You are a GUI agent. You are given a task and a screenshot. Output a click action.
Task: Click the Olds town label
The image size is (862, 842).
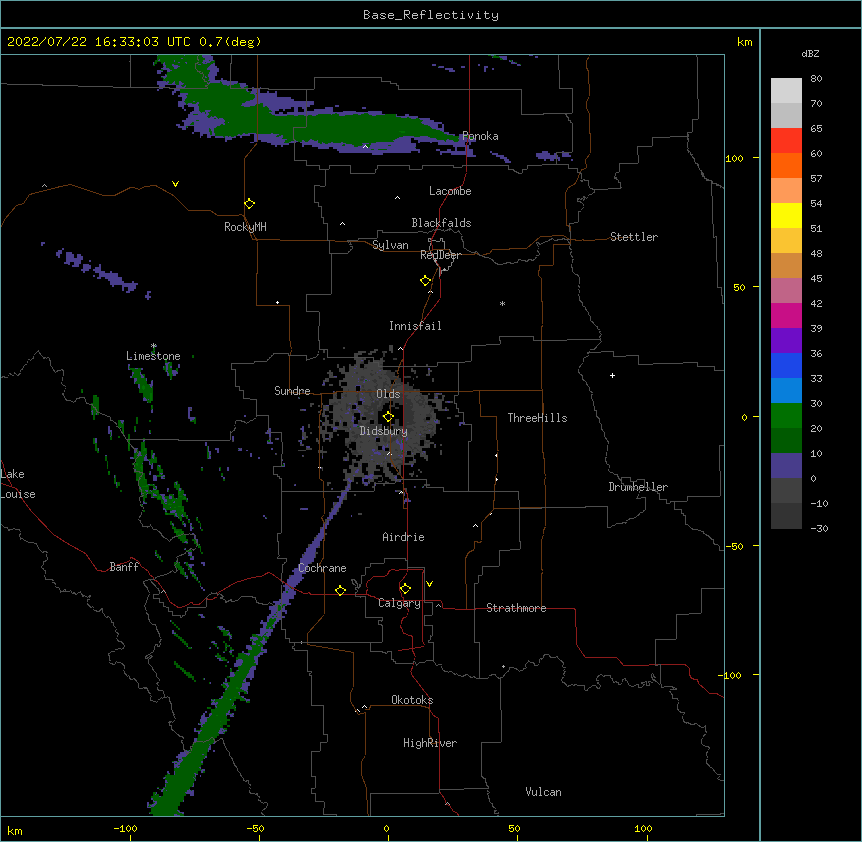388,394
